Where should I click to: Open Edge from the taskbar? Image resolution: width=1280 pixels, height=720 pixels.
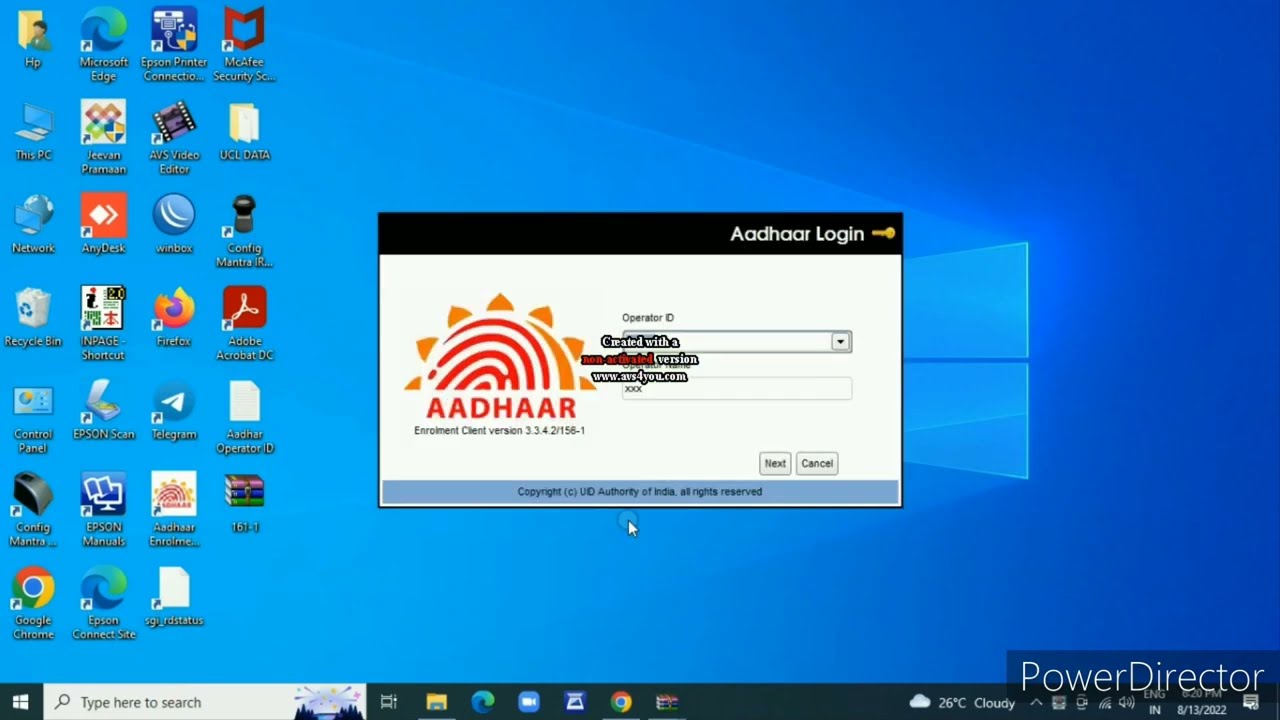[483, 702]
